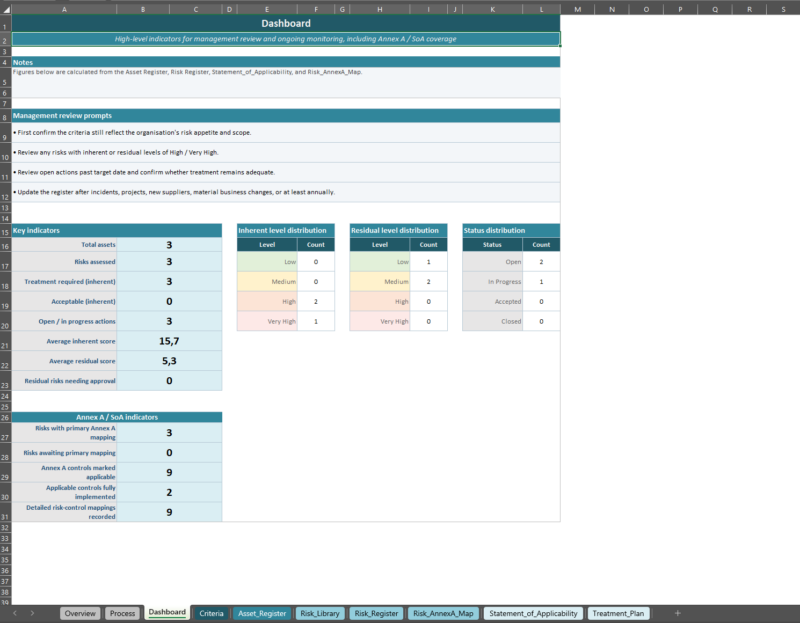
Task: Click the Residual level distribution header
Action: tap(398, 231)
